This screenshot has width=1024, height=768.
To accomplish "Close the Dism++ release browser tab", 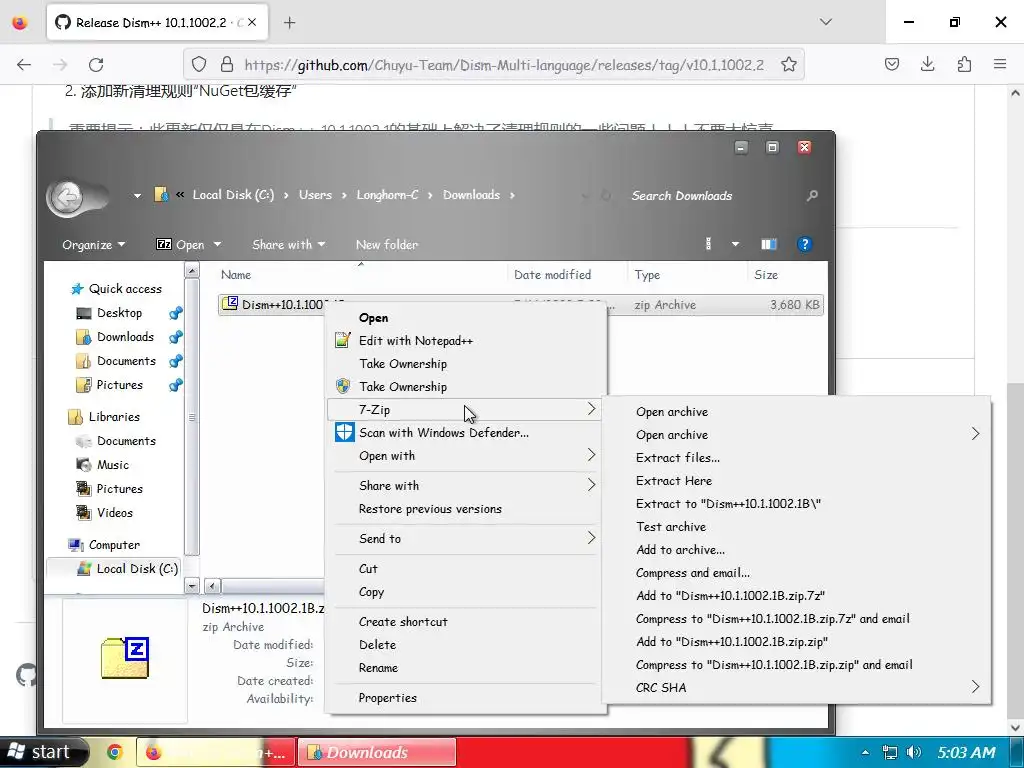I will [252, 22].
